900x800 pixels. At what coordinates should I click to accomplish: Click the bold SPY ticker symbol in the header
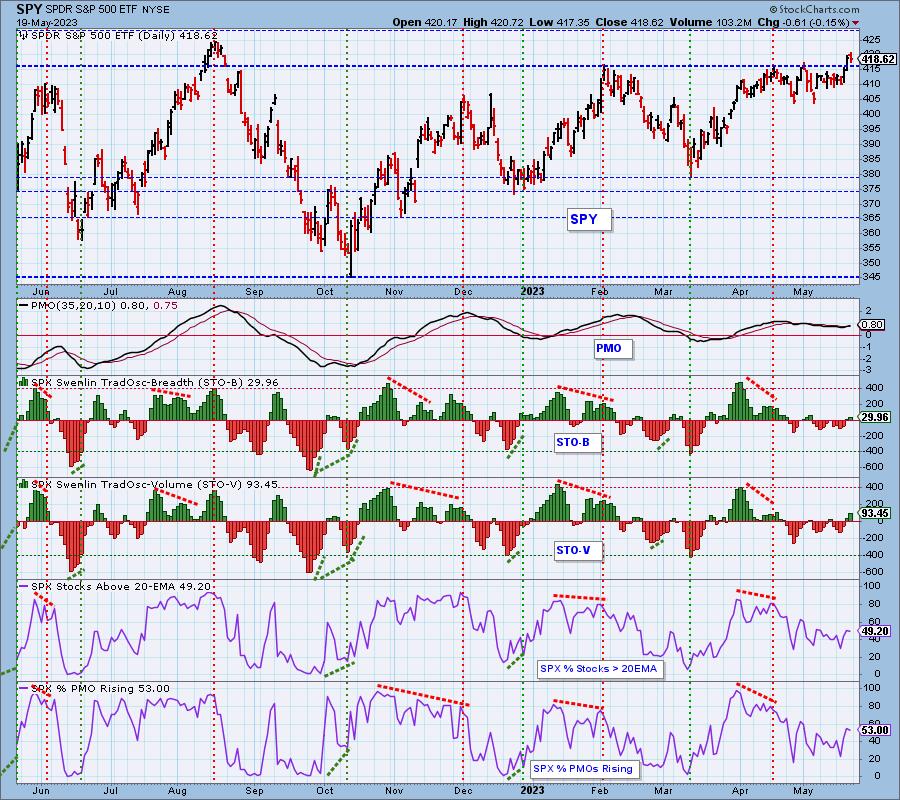point(29,9)
